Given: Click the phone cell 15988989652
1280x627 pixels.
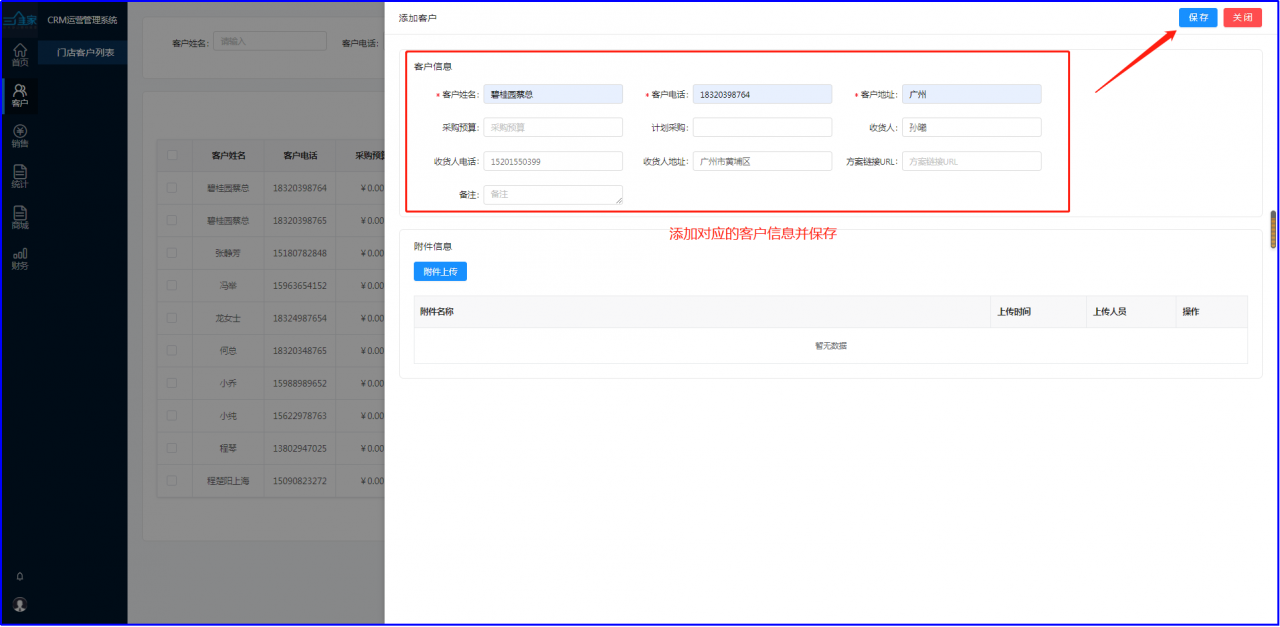Looking at the screenshot, I should pyautogui.click(x=300, y=383).
